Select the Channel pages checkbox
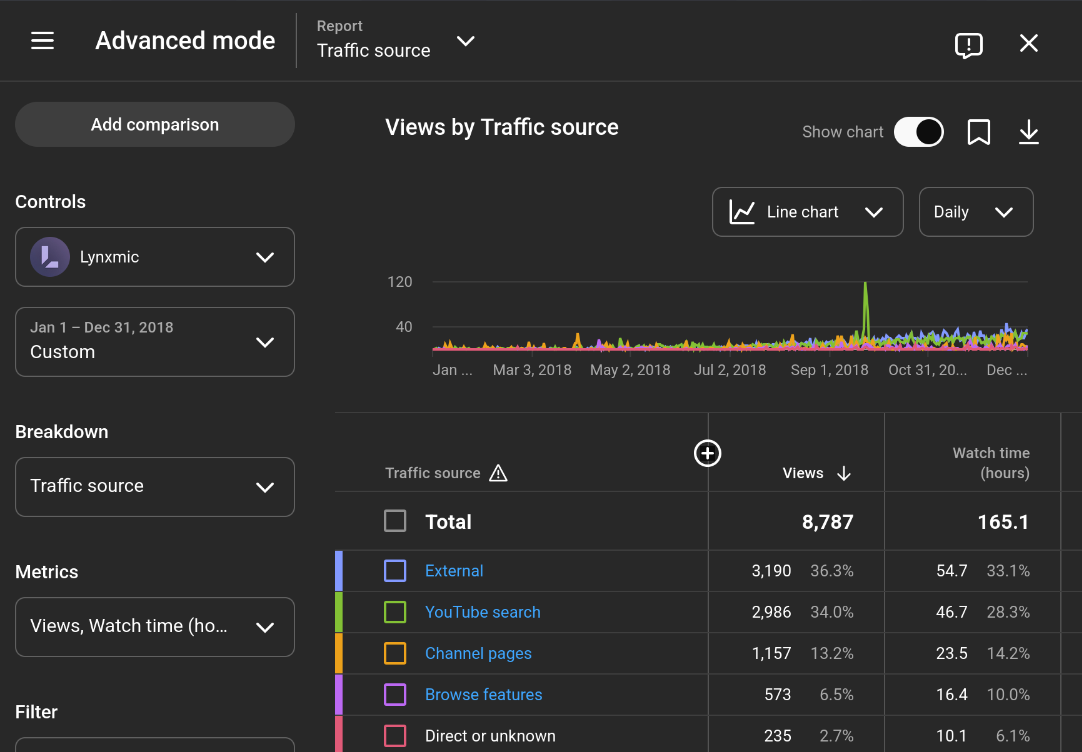The width and height of the screenshot is (1082, 752). 395,653
